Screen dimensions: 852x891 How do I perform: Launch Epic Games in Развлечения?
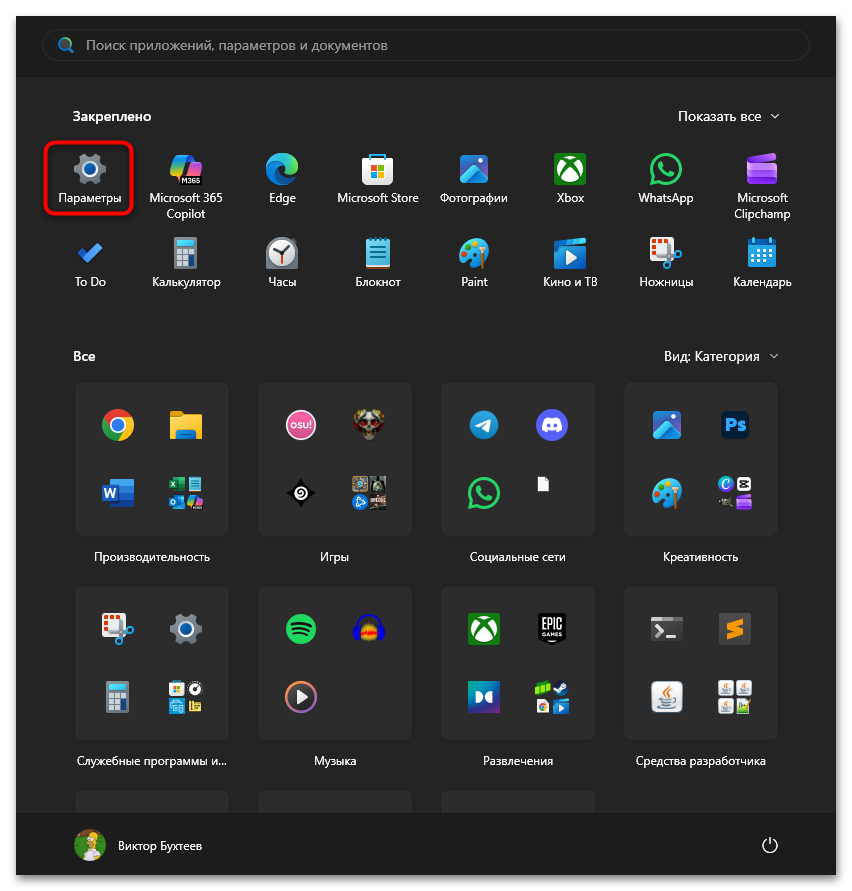(x=552, y=629)
